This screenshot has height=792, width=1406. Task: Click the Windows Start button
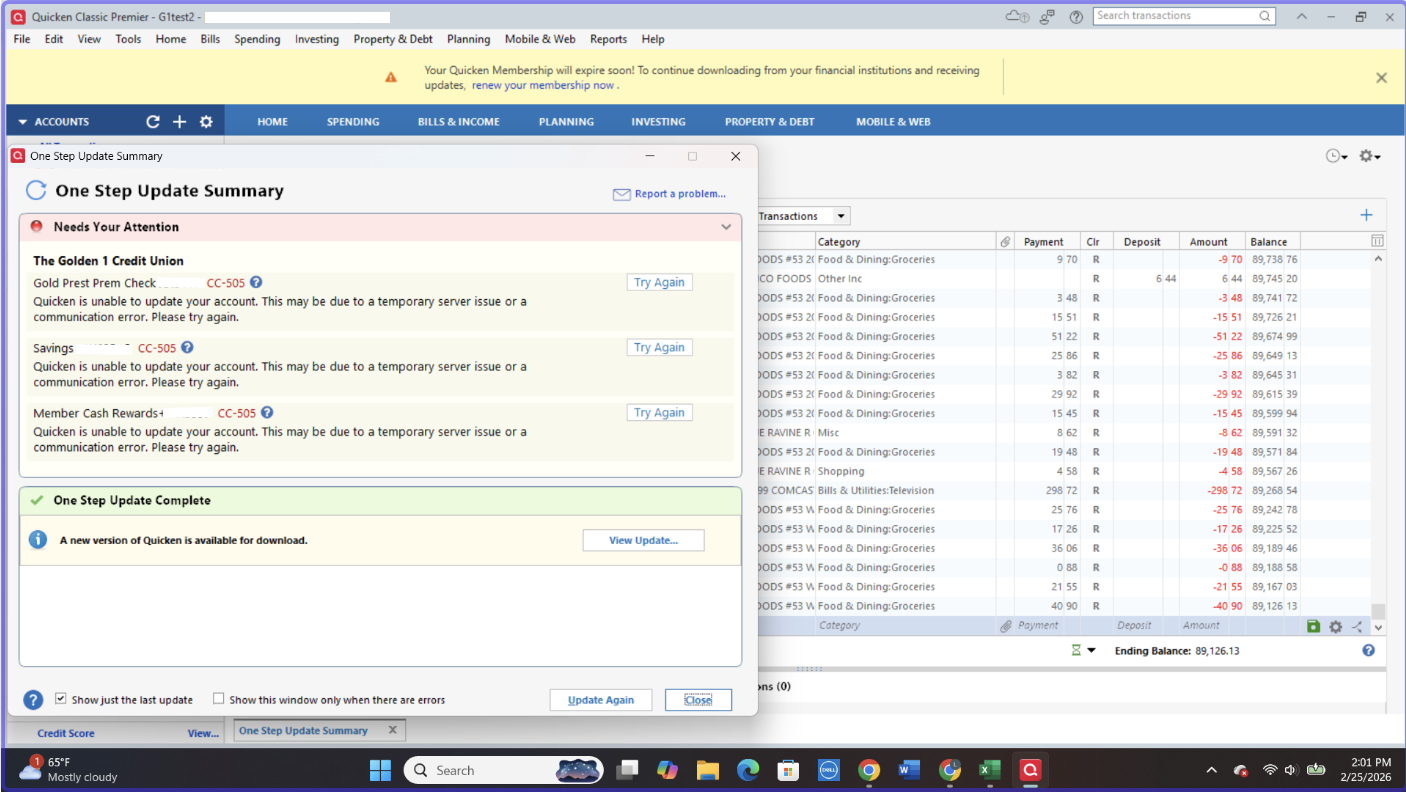coord(381,770)
